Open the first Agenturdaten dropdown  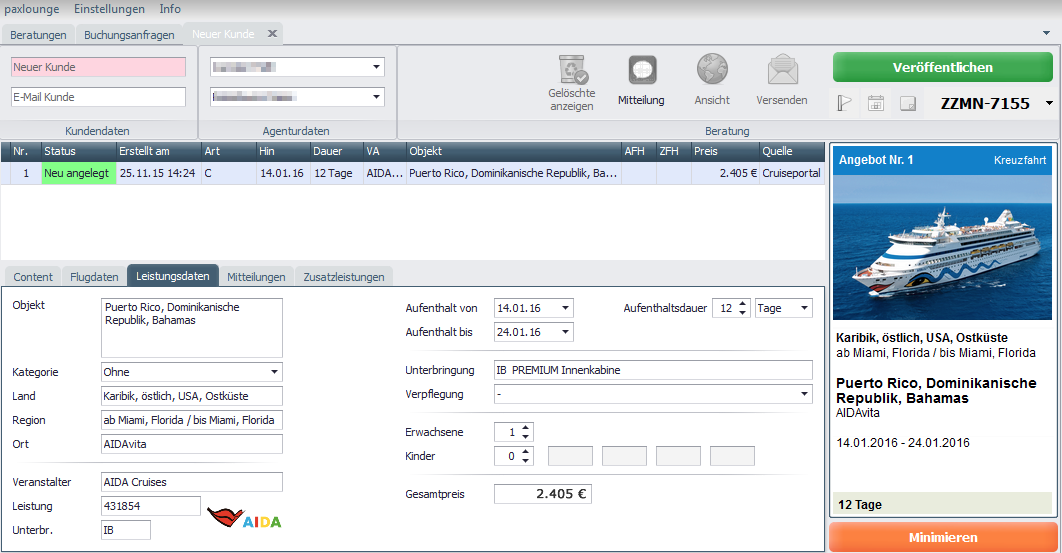(376, 67)
